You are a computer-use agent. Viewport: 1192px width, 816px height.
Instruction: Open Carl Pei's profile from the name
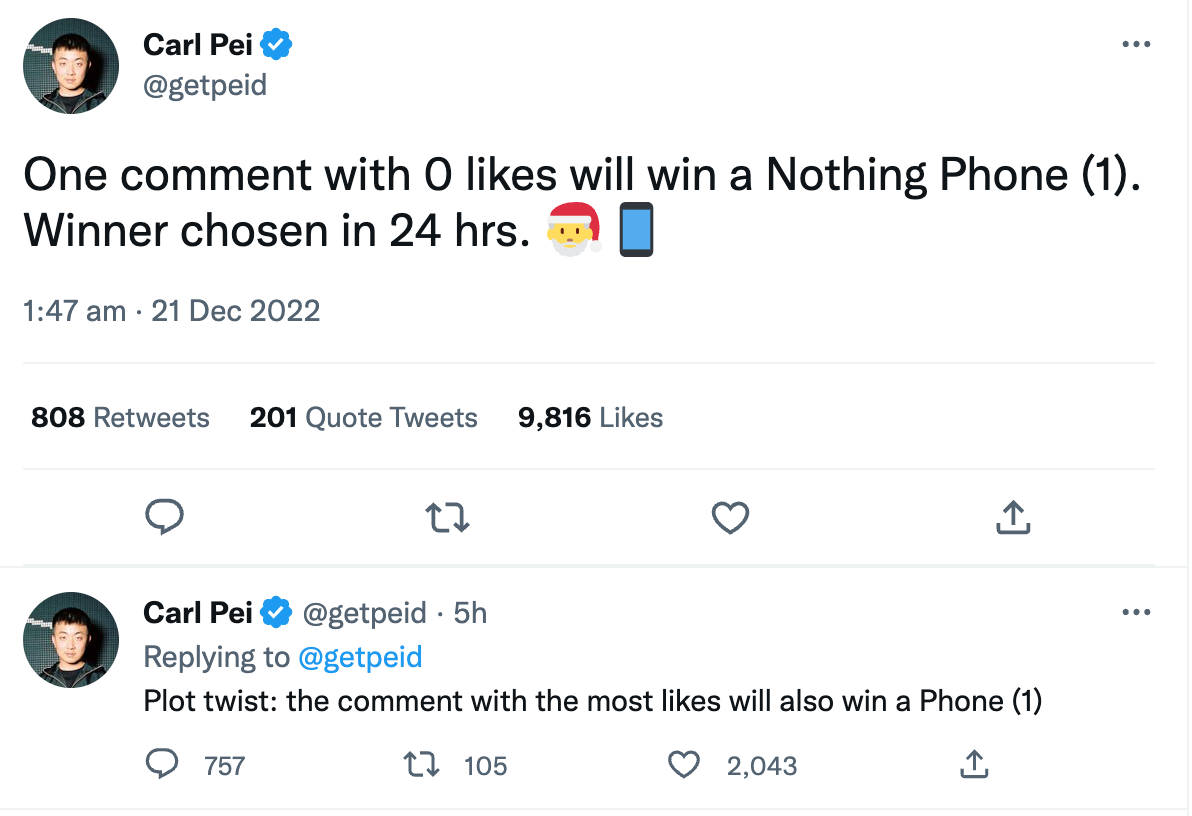(x=198, y=43)
